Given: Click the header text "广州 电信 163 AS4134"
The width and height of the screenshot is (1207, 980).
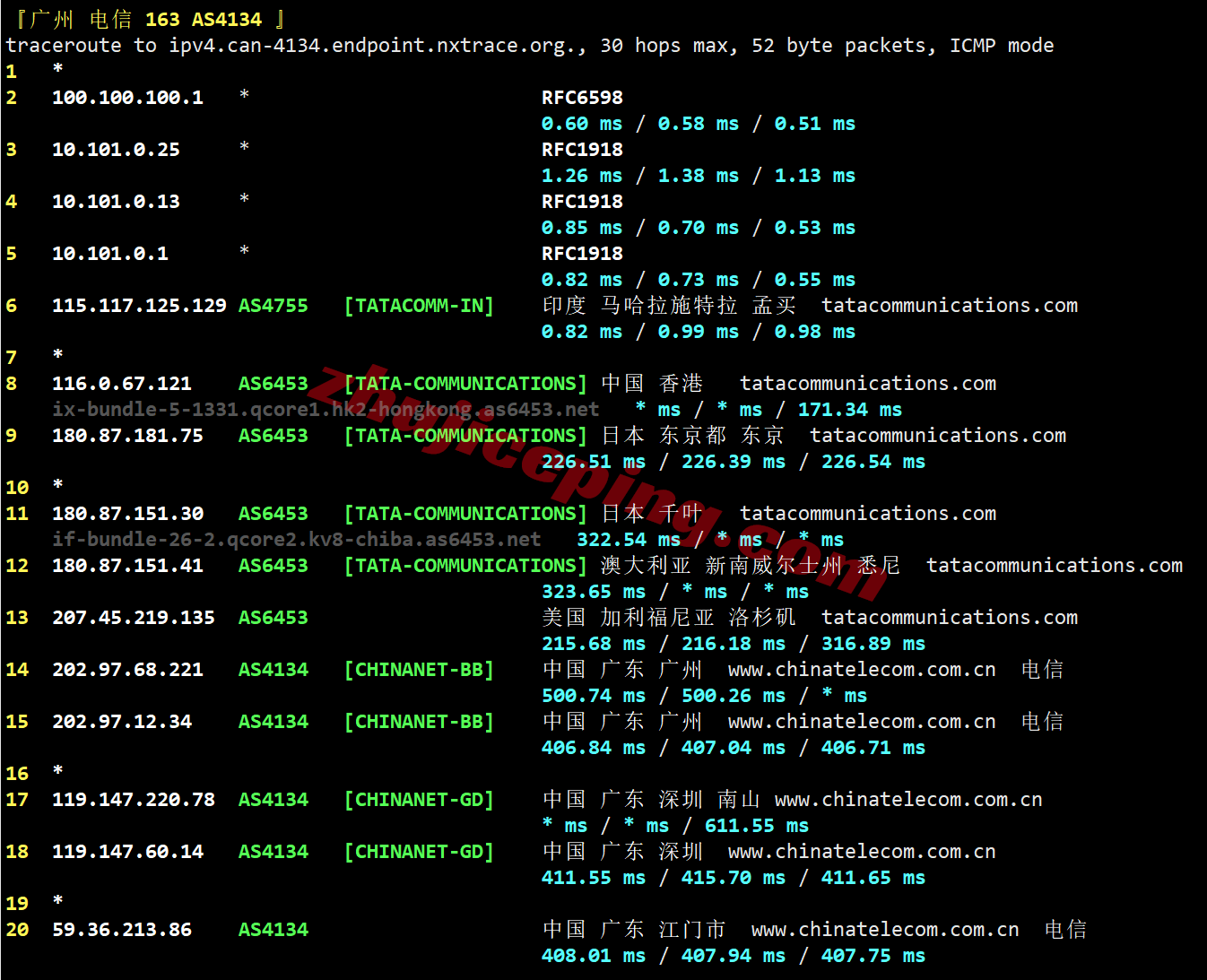Looking at the screenshot, I should point(146,19).
